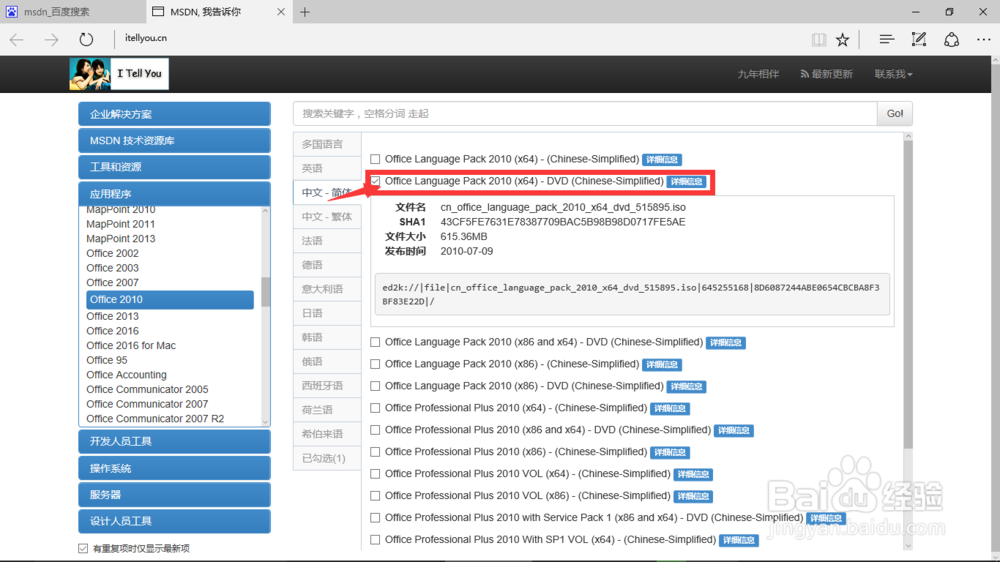Open 最新更新 feed link

[827, 74]
